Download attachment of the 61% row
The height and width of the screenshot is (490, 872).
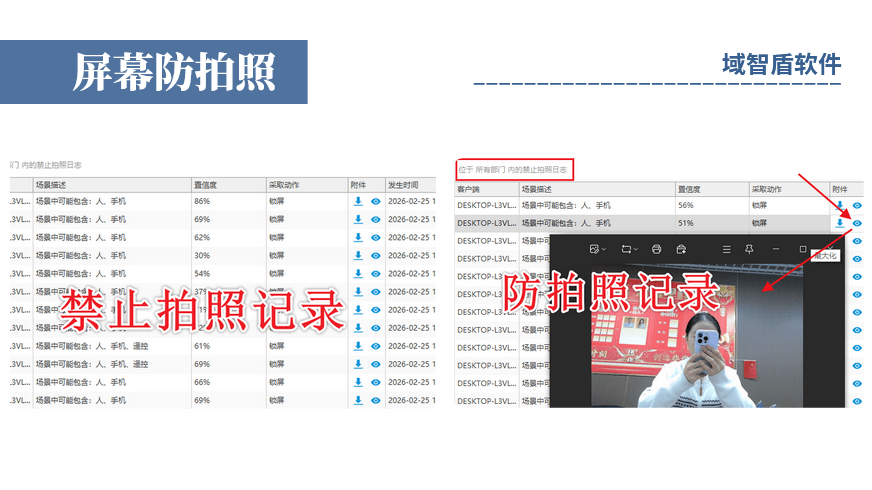[x=358, y=346]
